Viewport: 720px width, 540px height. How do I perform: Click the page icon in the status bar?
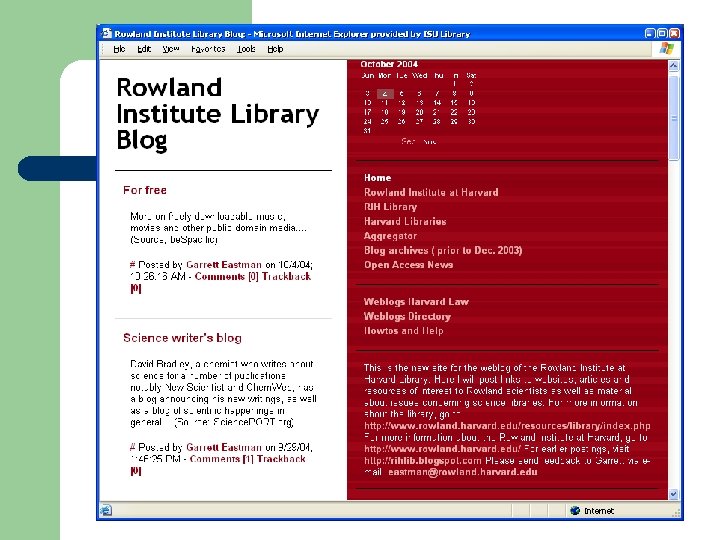tap(106, 510)
